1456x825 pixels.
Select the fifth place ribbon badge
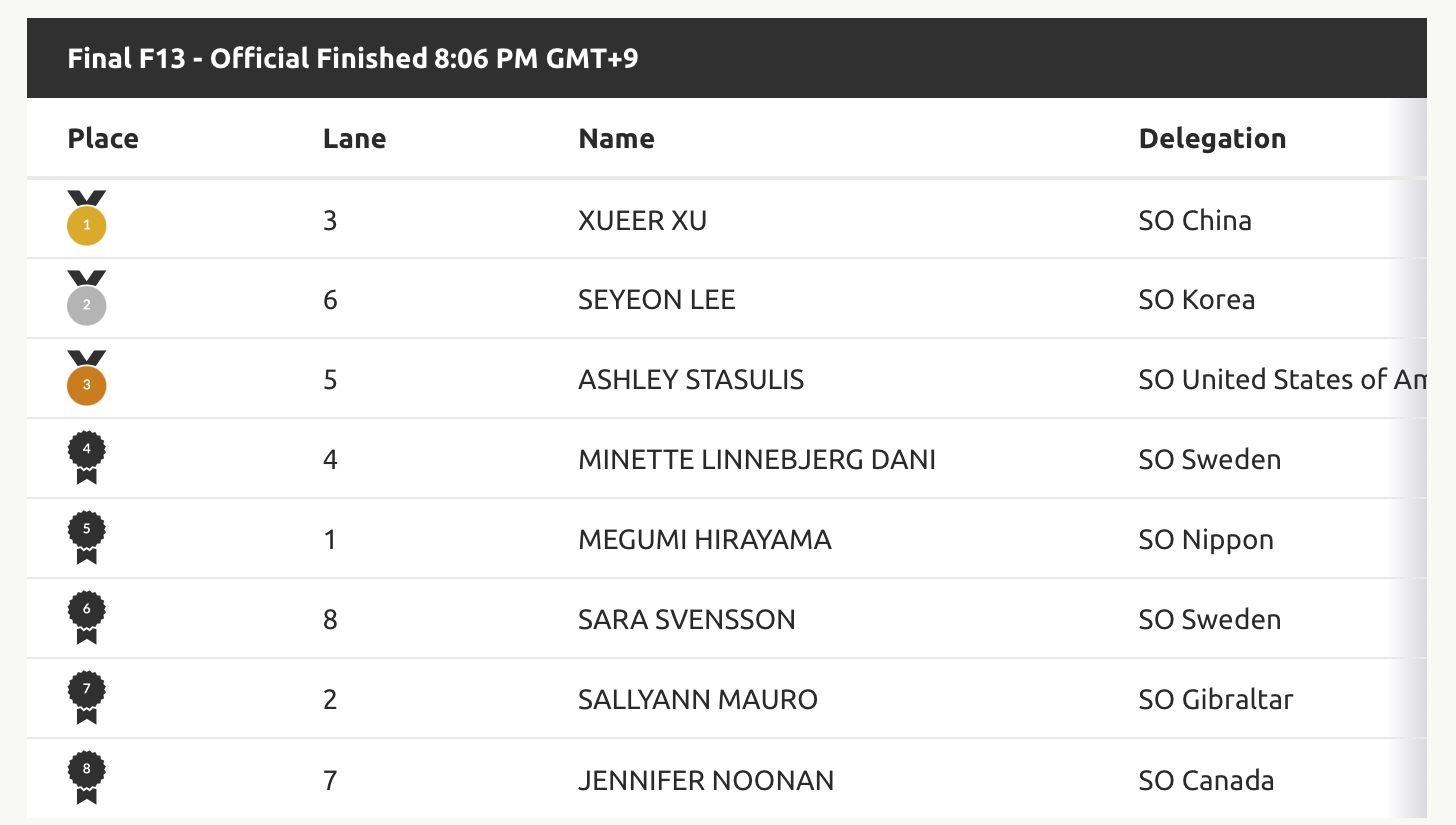point(86,539)
